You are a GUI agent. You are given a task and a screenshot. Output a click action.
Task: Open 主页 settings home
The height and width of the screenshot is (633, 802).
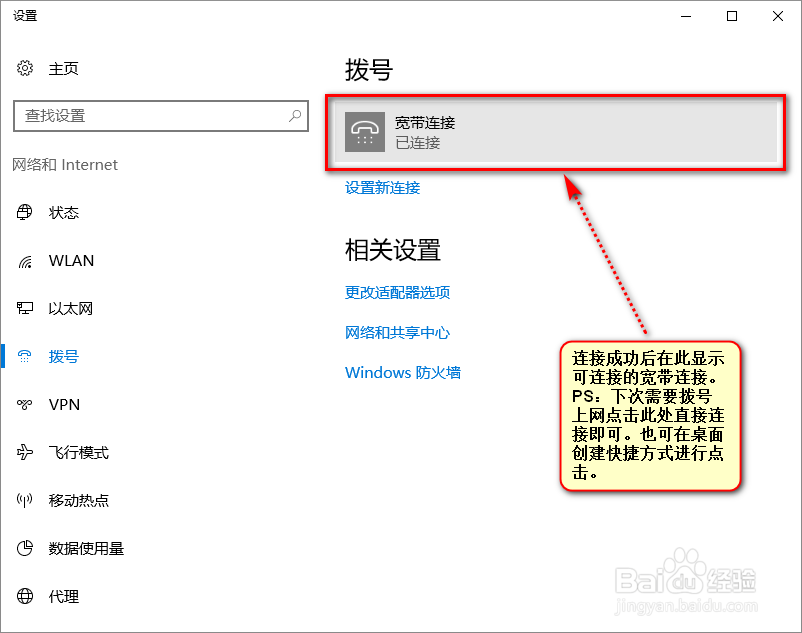pyautogui.click(x=63, y=69)
